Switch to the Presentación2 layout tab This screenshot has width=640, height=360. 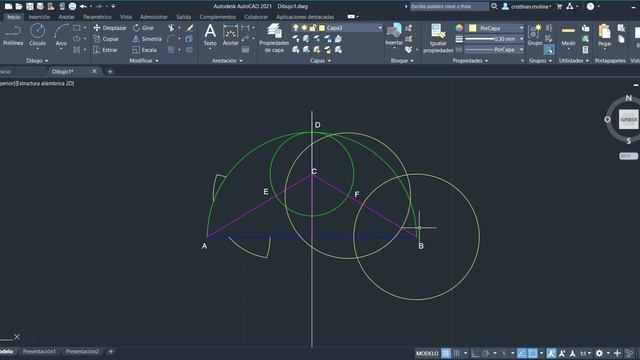click(x=82, y=351)
